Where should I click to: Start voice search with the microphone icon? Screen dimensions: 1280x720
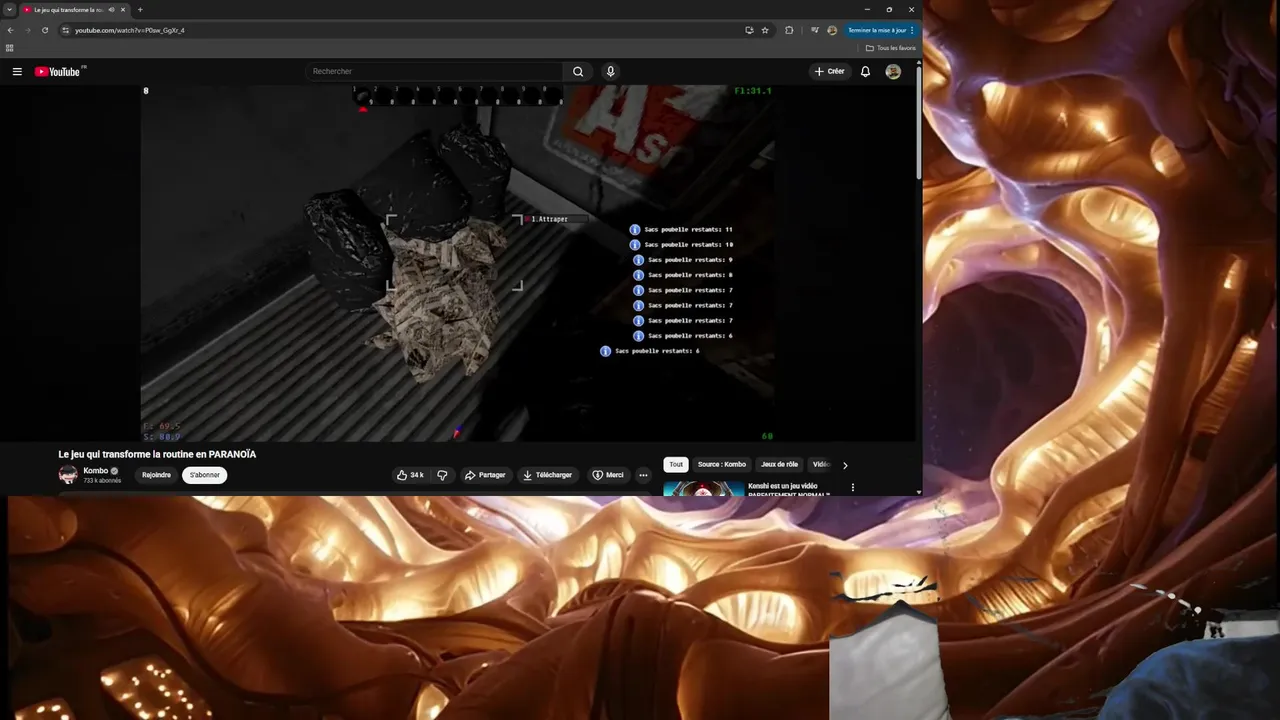610,71
